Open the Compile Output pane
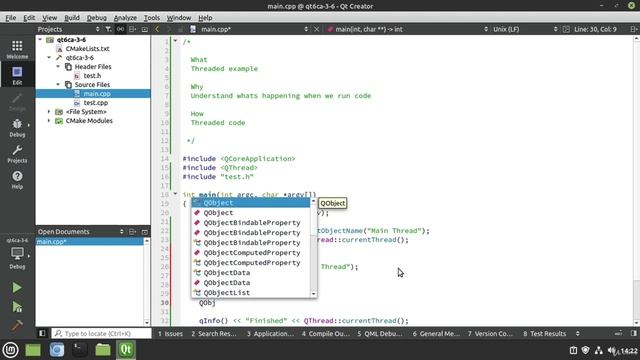The image size is (640, 360). pos(326,333)
